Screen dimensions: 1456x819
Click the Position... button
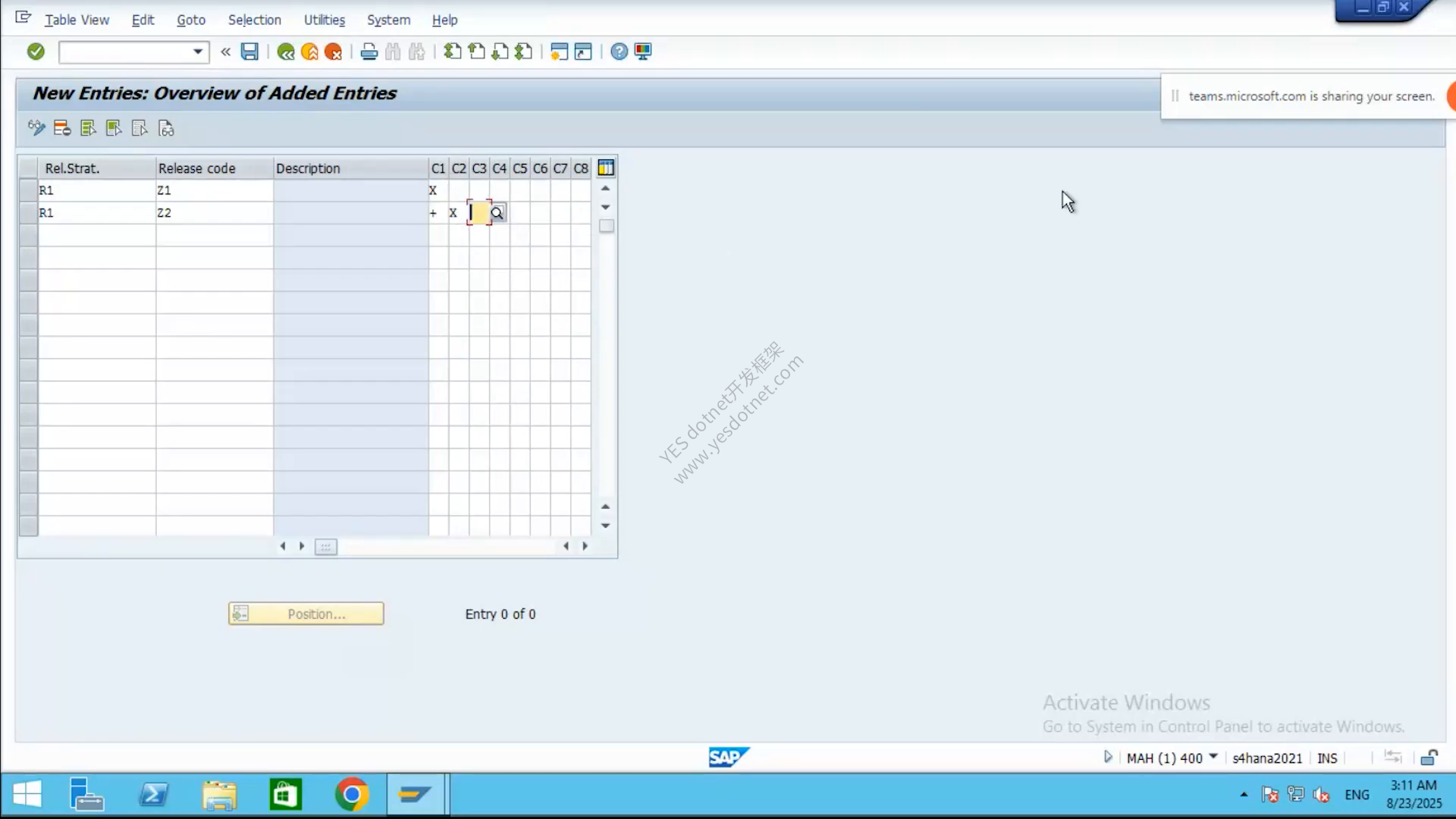click(306, 613)
